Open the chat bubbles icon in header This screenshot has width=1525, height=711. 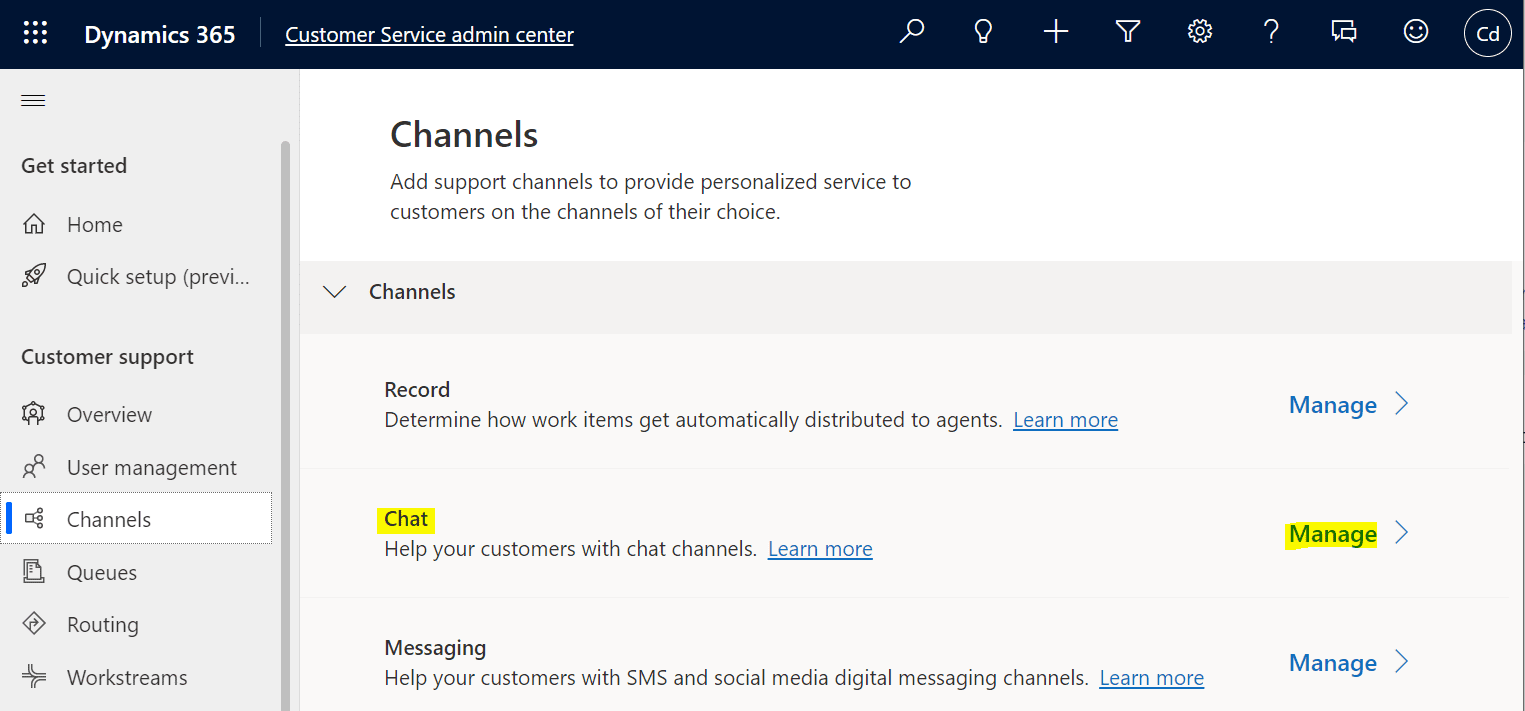pyautogui.click(x=1343, y=33)
